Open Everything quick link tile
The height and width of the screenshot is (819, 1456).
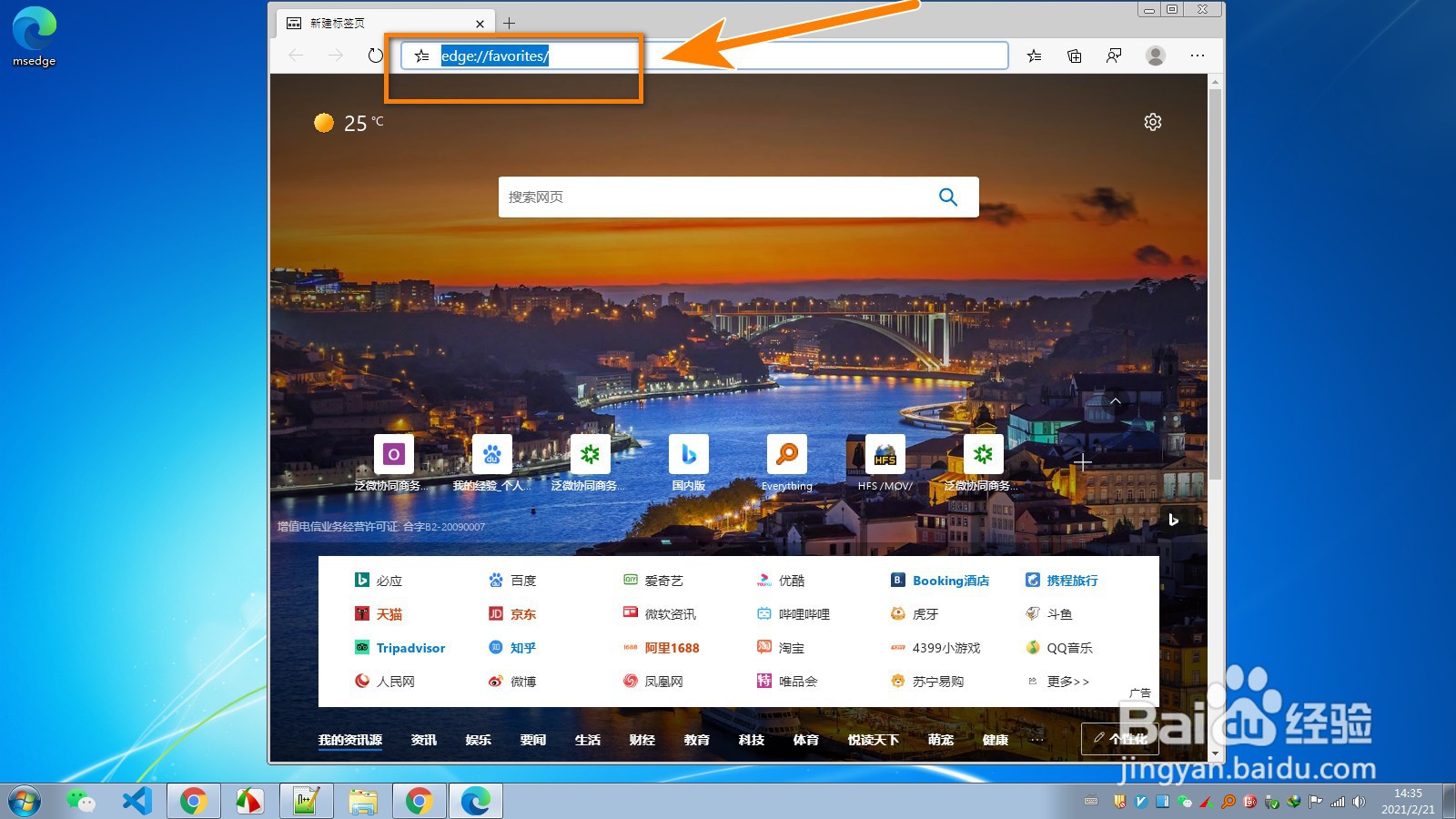[x=787, y=454]
